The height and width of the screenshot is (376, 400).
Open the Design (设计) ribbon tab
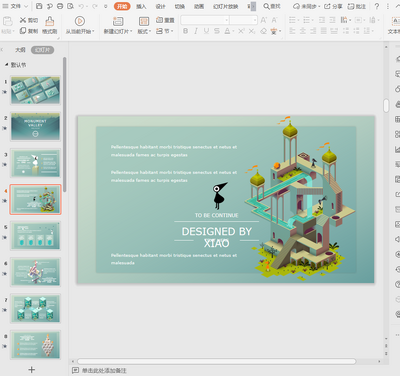(160, 6)
